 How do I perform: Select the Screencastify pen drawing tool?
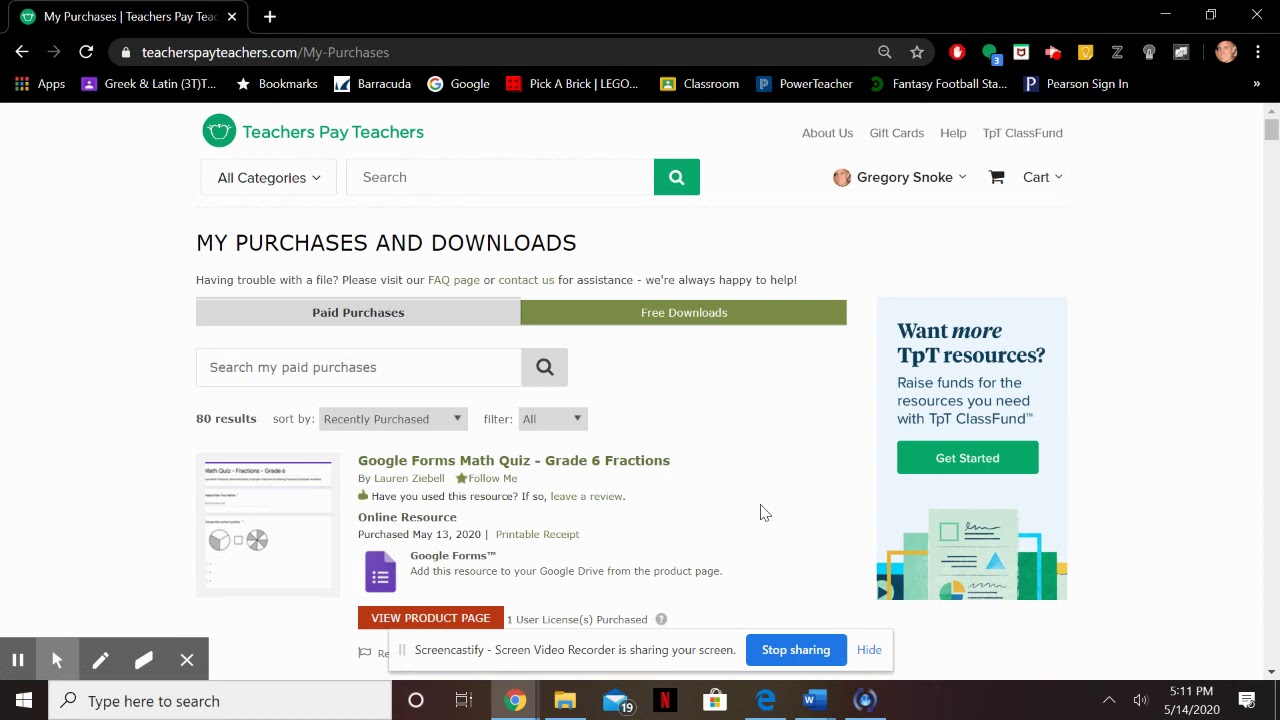coord(100,660)
